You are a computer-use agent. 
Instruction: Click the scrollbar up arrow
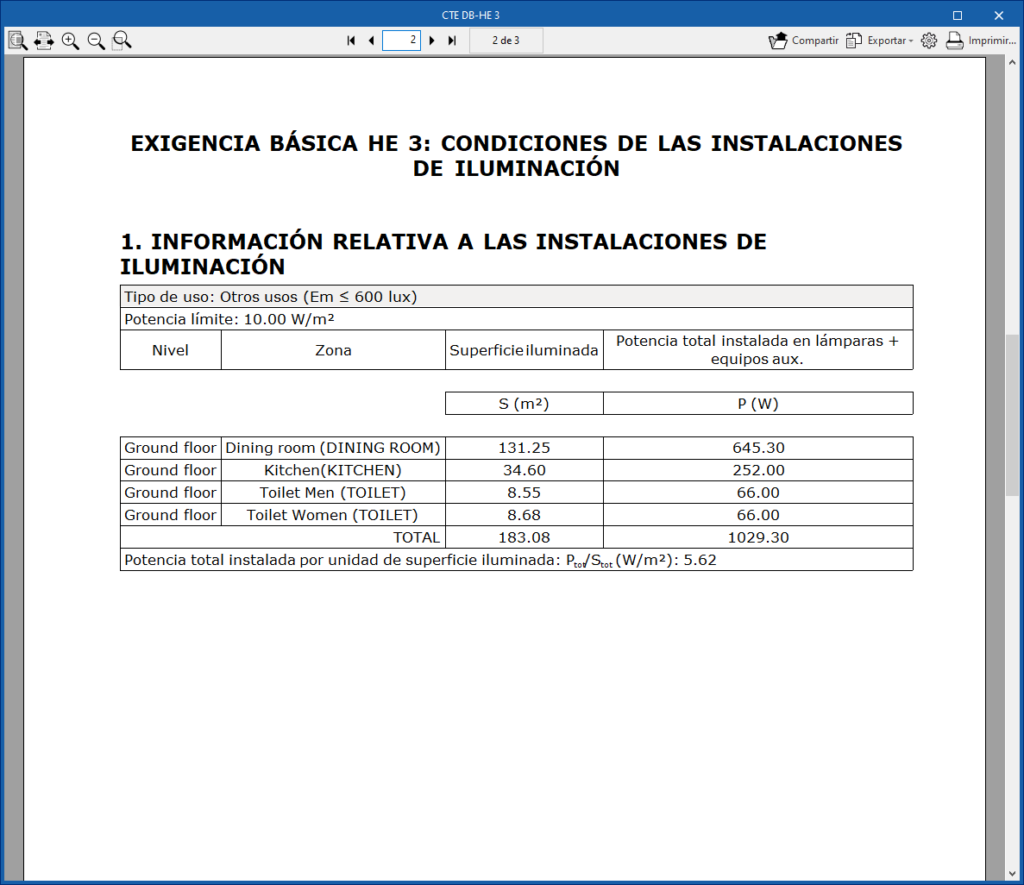(1012, 63)
